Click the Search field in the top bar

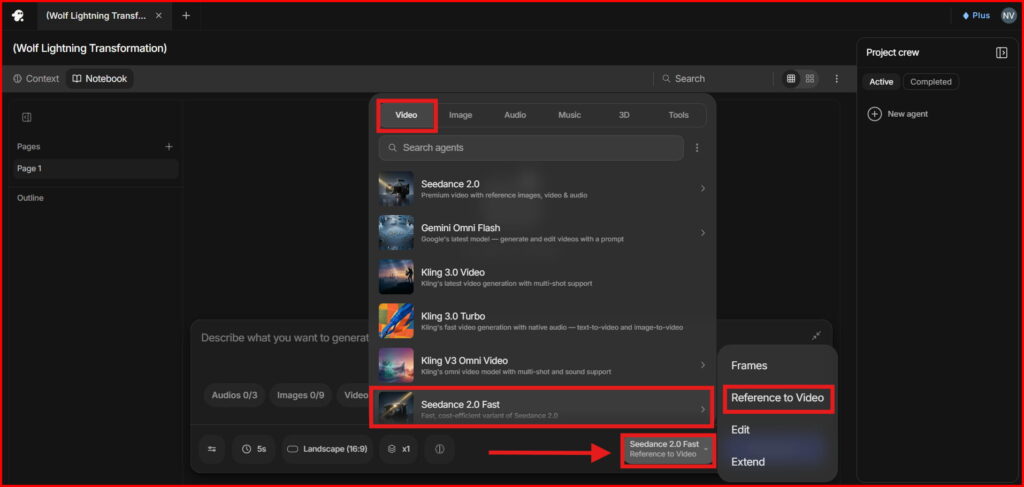tap(684, 78)
